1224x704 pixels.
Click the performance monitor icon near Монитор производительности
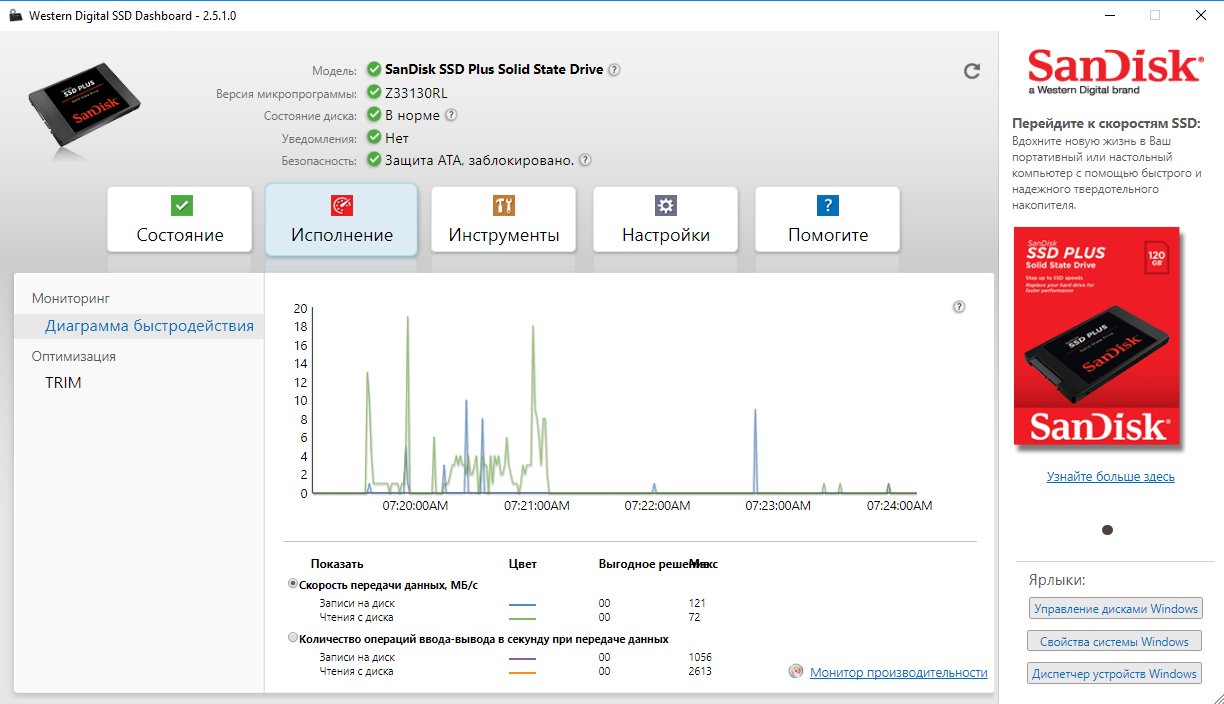tap(796, 672)
